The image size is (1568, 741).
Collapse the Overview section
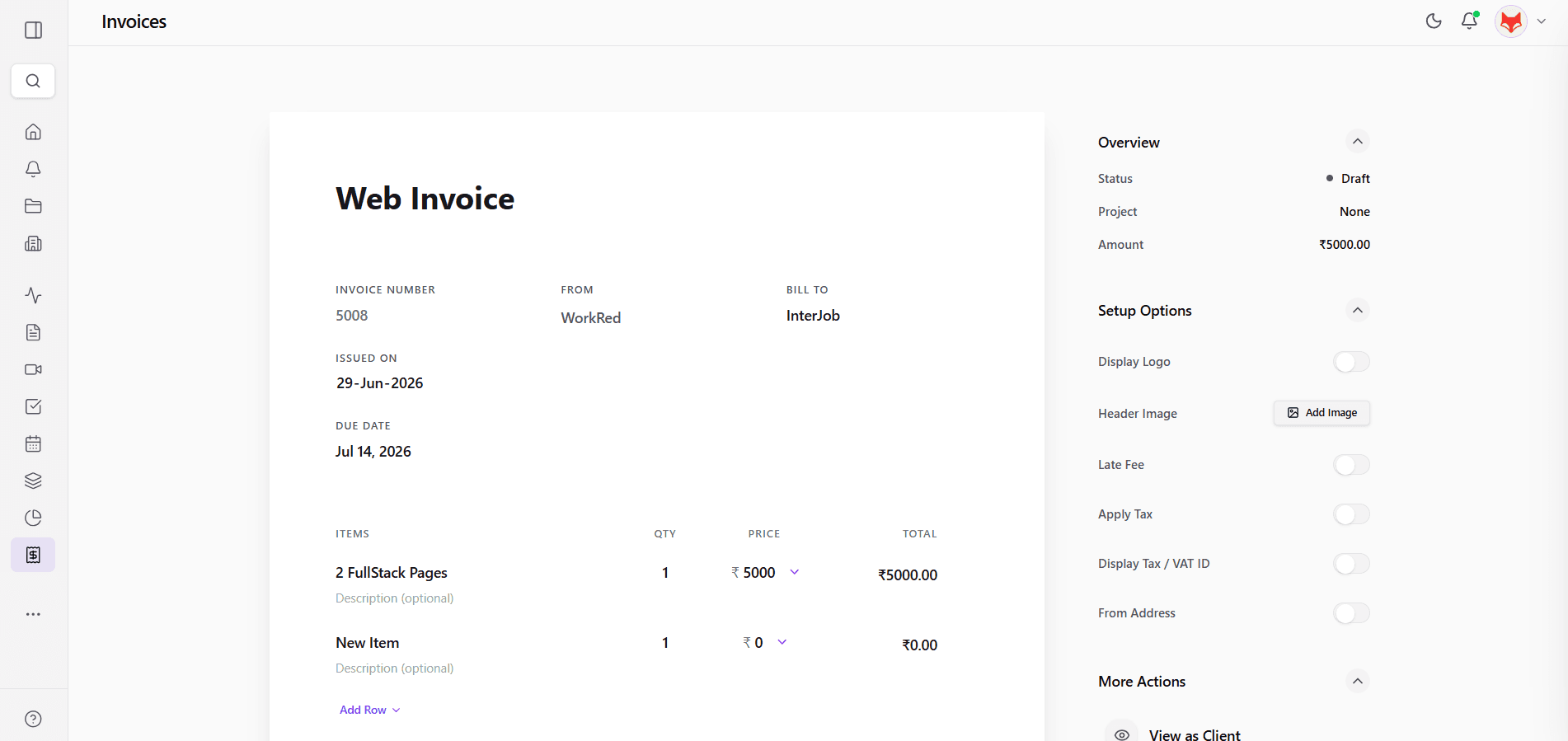1357,142
